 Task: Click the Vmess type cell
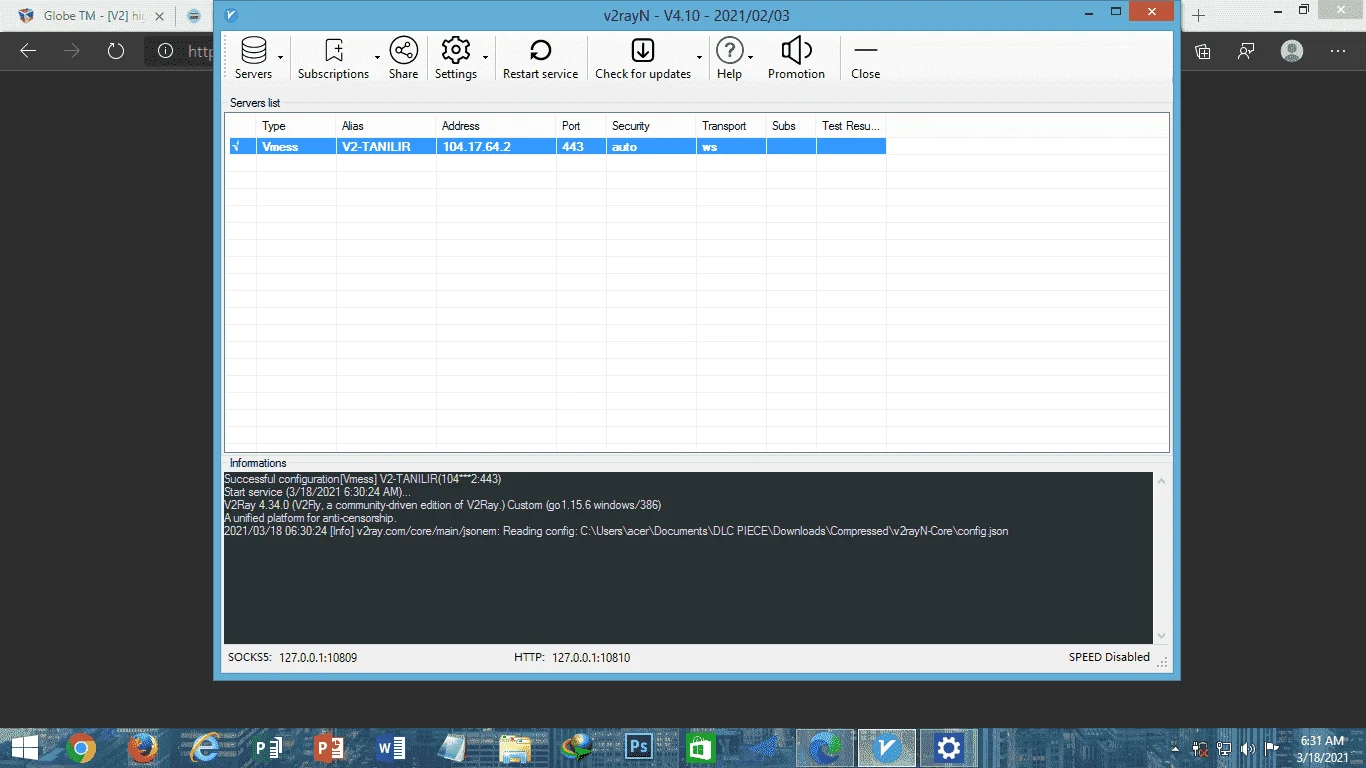pos(296,147)
